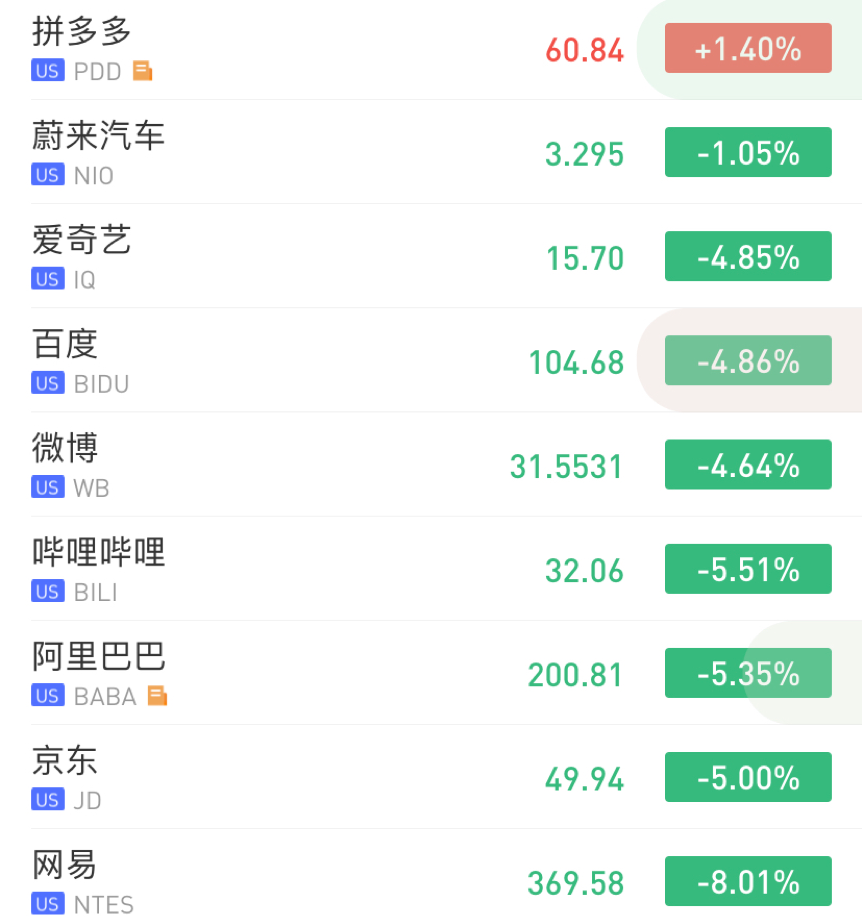Tap the US market badge next to BILI
The width and height of the screenshot is (862, 924).
tap(48, 591)
